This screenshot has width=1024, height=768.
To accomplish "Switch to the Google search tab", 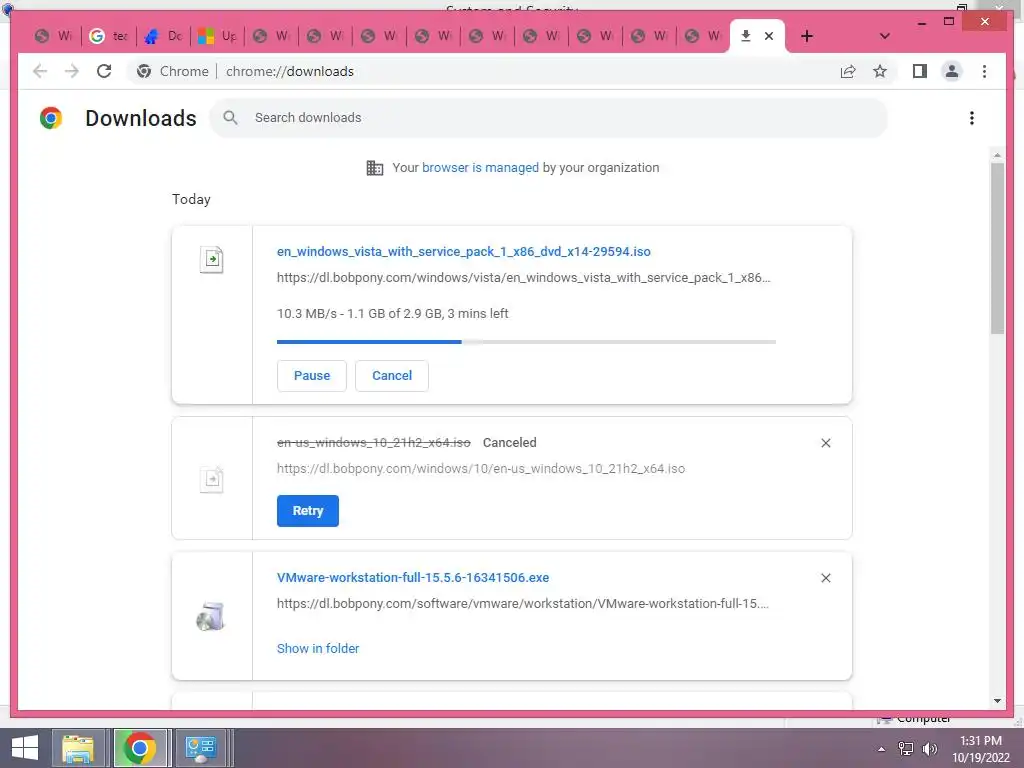I will pyautogui.click(x=109, y=36).
